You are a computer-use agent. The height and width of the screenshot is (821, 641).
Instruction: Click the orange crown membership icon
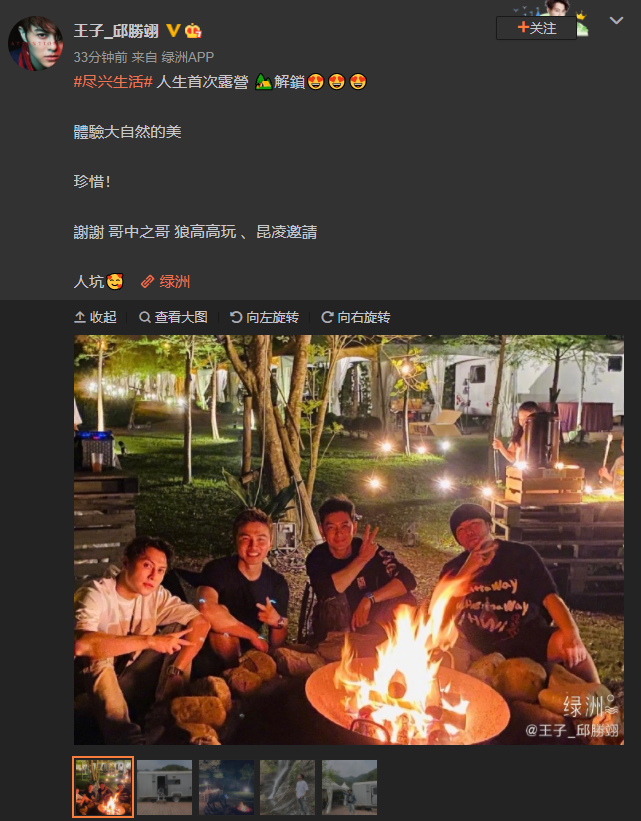point(193,31)
